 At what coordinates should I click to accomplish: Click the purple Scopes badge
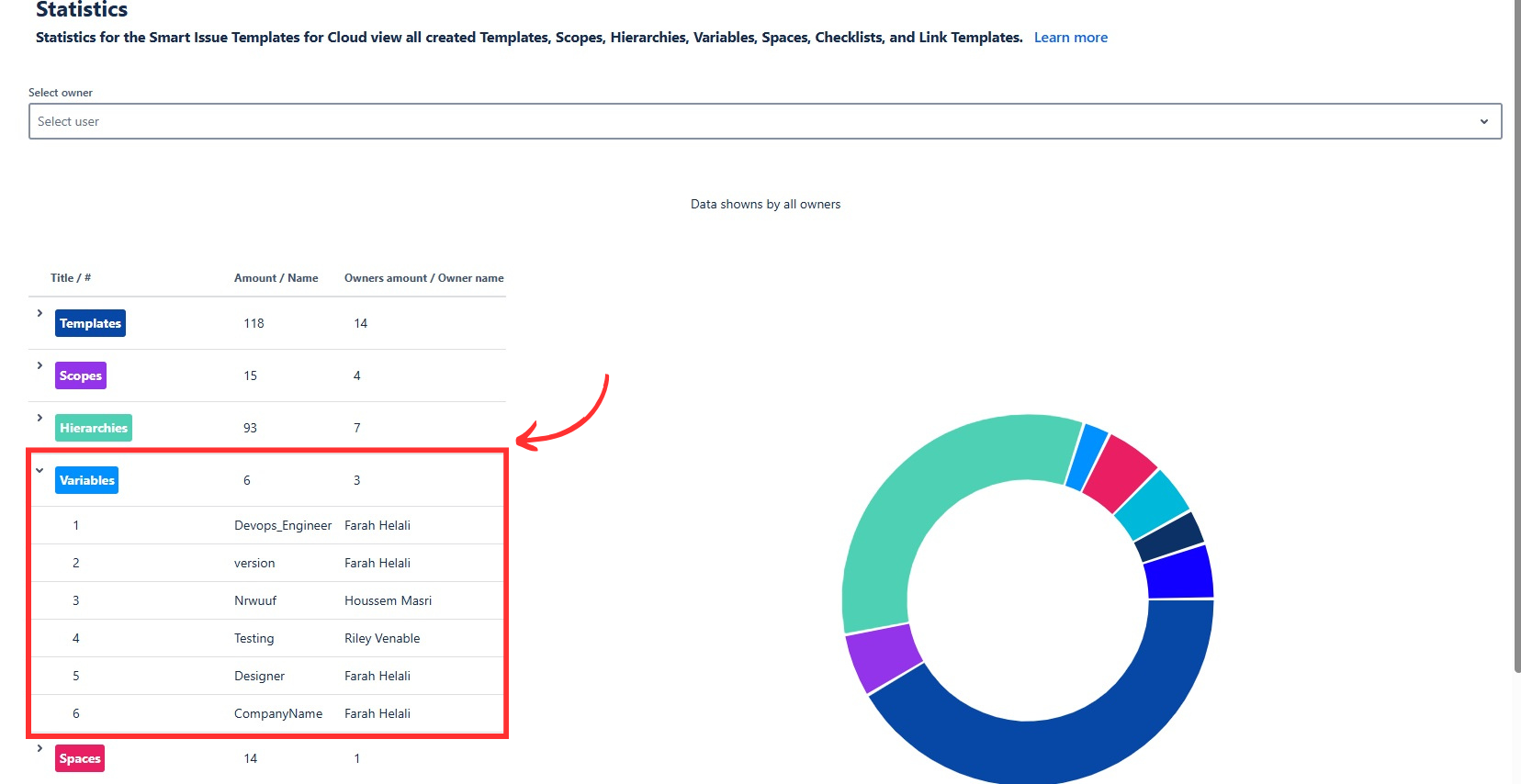click(81, 375)
